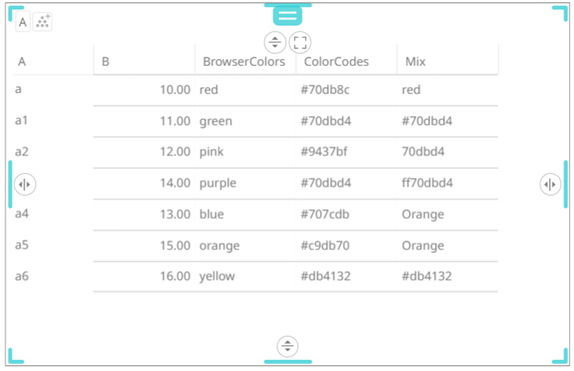Screen dimensions: 574x371
Task: Click the text 'A' icon at top left
Action: (x=23, y=22)
